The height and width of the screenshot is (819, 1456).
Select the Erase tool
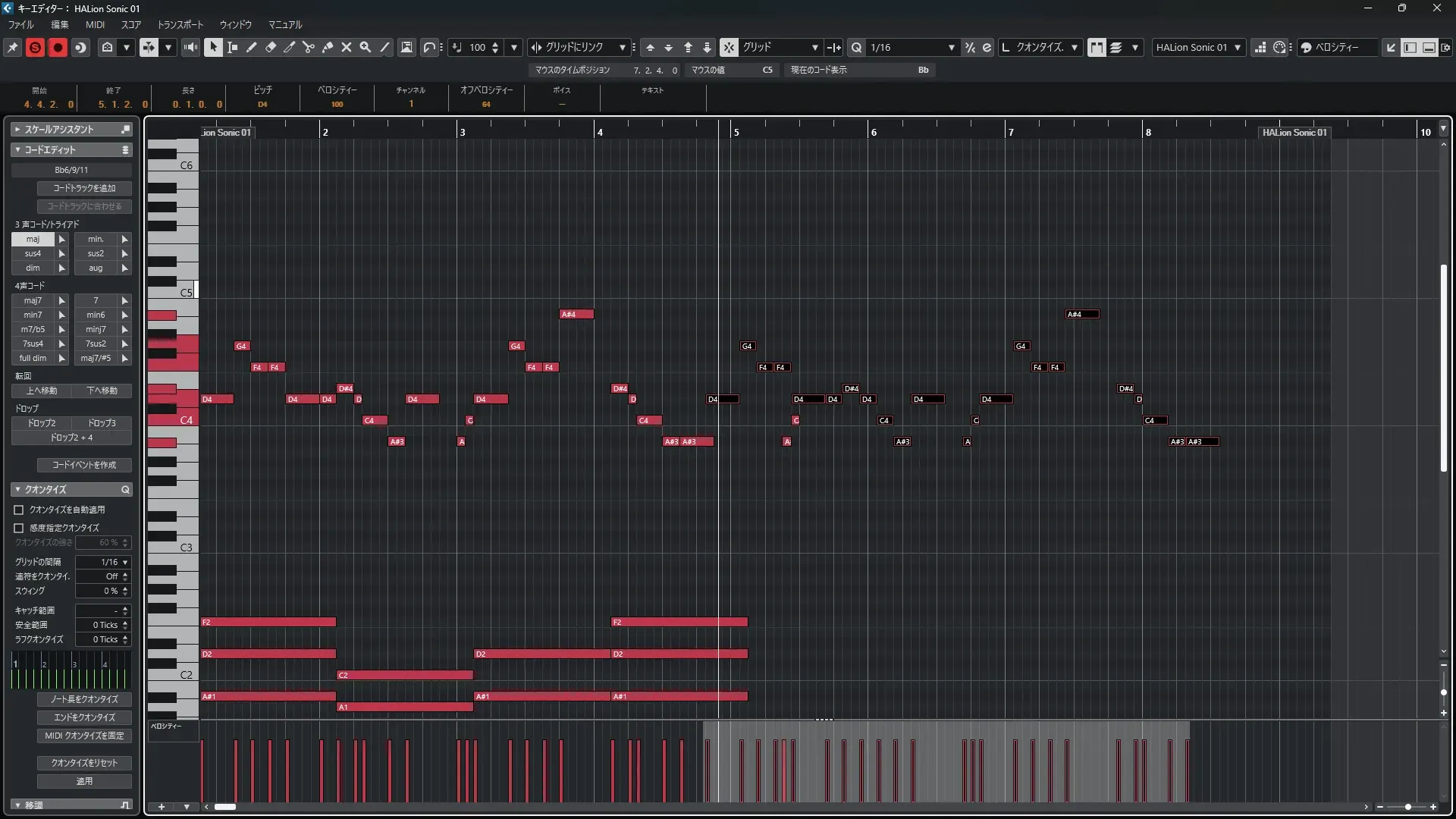(271, 47)
